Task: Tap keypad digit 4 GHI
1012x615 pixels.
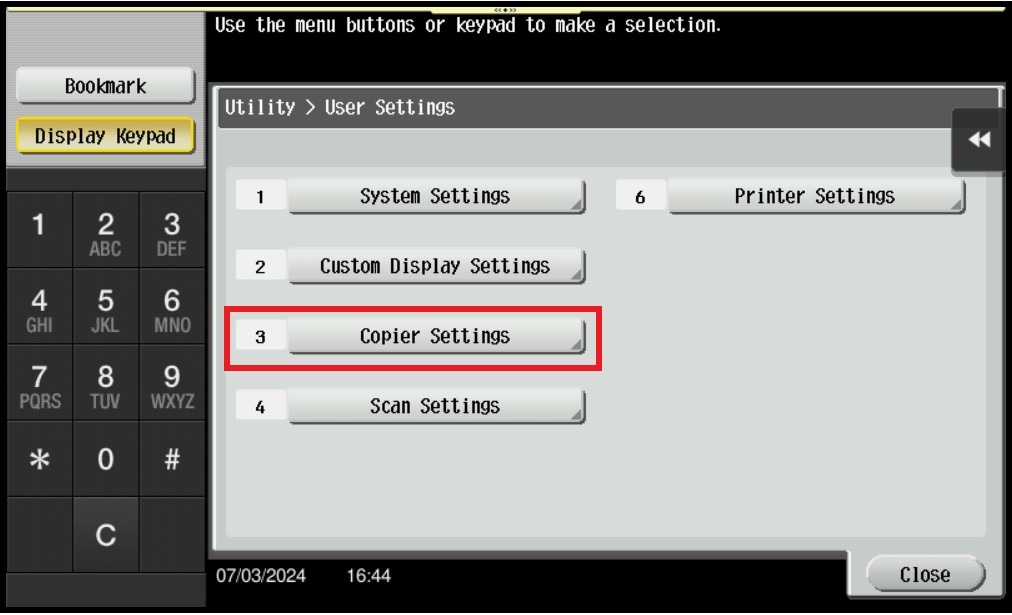Action: point(39,307)
